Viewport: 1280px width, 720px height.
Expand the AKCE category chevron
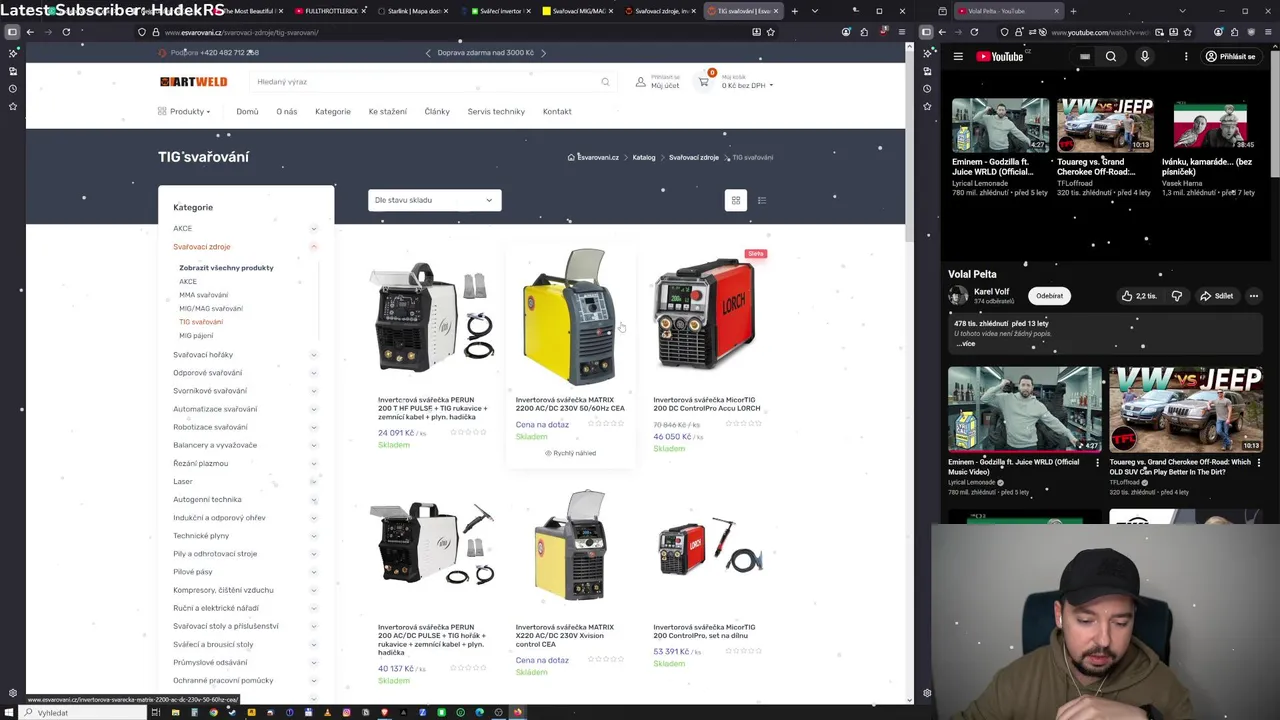coord(313,229)
